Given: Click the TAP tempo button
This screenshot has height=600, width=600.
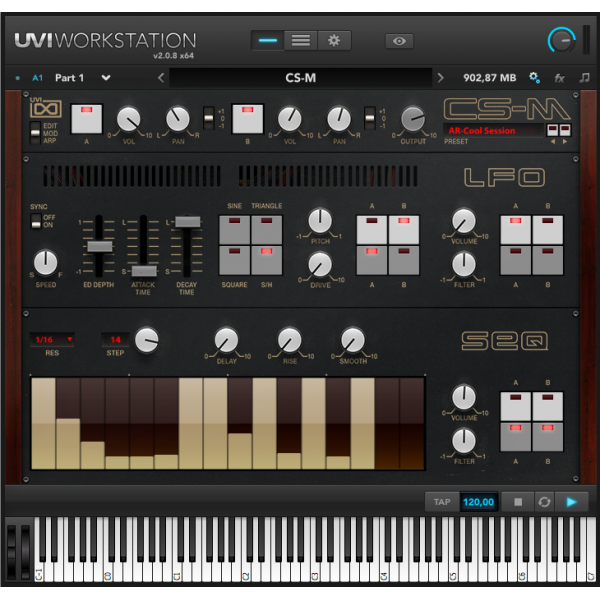Looking at the screenshot, I should pyautogui.click(x=442, y=502).
